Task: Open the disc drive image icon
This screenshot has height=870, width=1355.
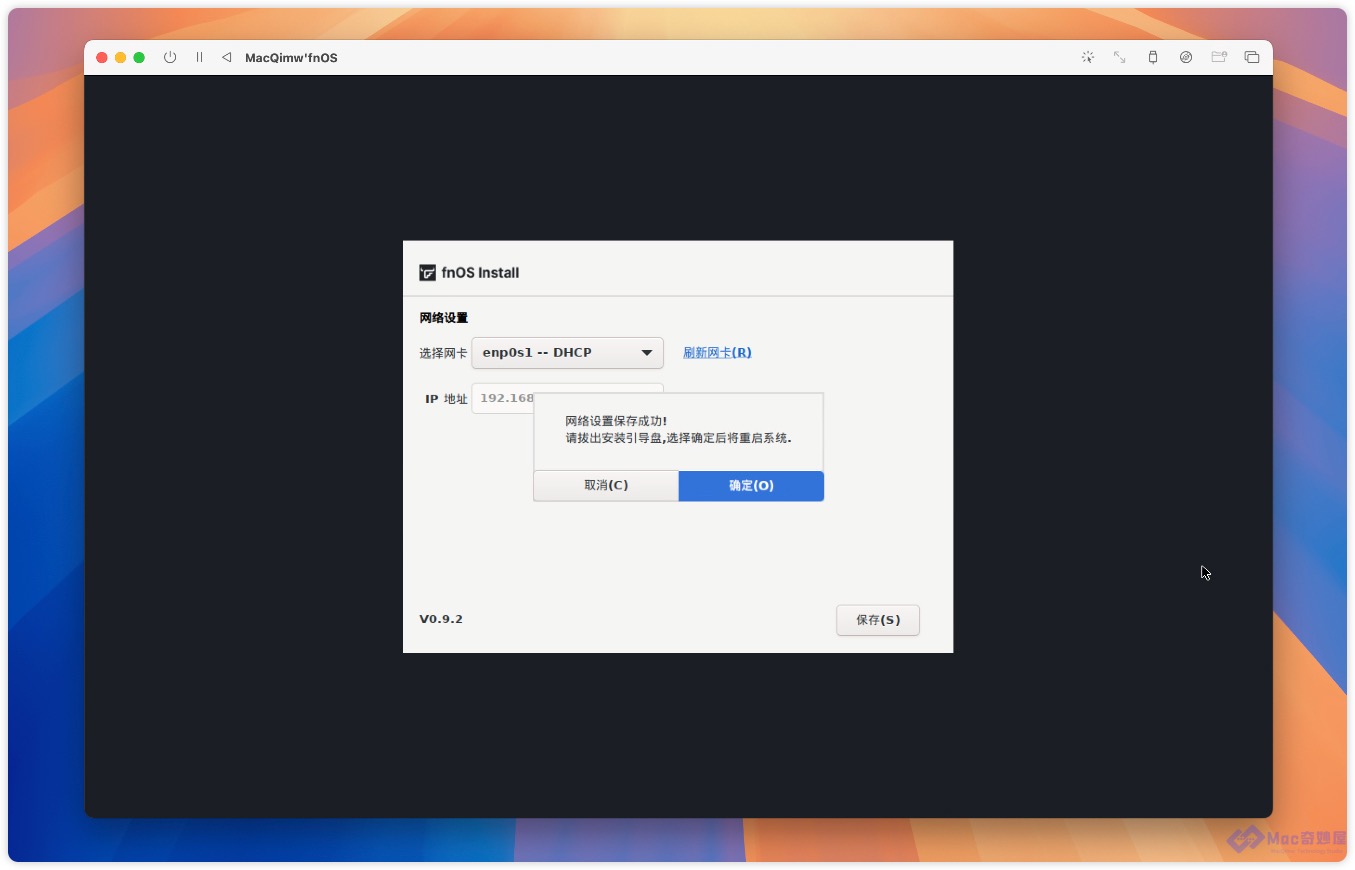Action: point(1186,58)
